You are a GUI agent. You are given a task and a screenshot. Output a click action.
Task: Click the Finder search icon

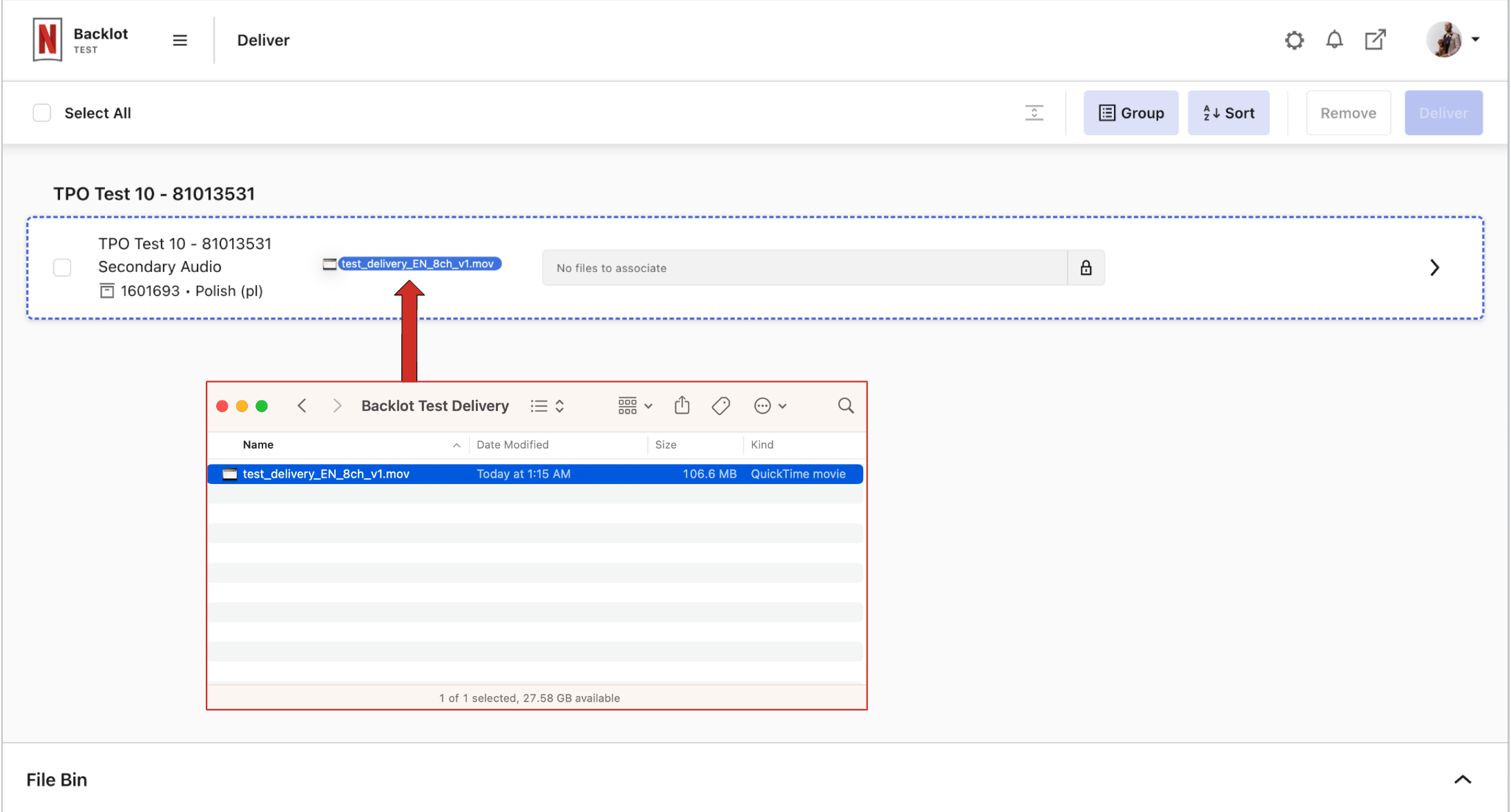[x=845, y=406]
